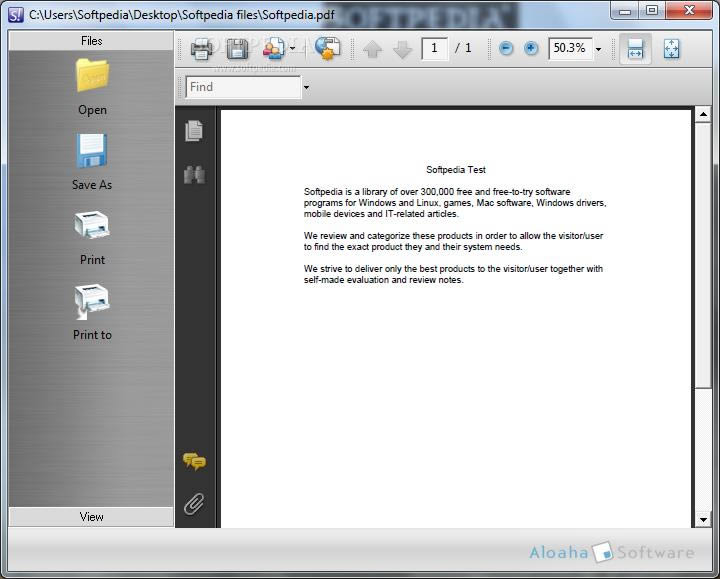Click the zoom percentage field showing 50.3%
The height and width of the screenshot is (579, 720).
click(x=570, y=48)
